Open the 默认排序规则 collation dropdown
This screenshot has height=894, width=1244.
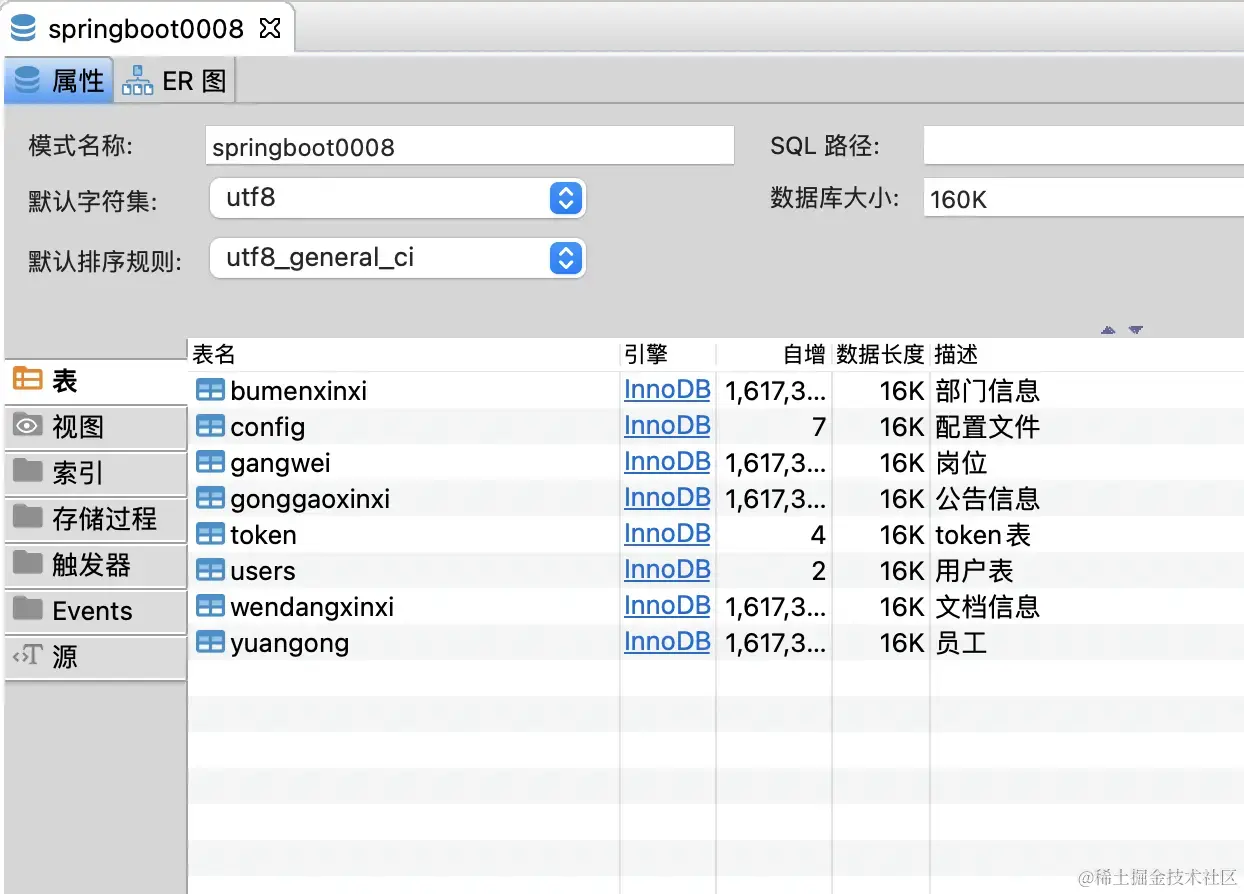[565, 258]
